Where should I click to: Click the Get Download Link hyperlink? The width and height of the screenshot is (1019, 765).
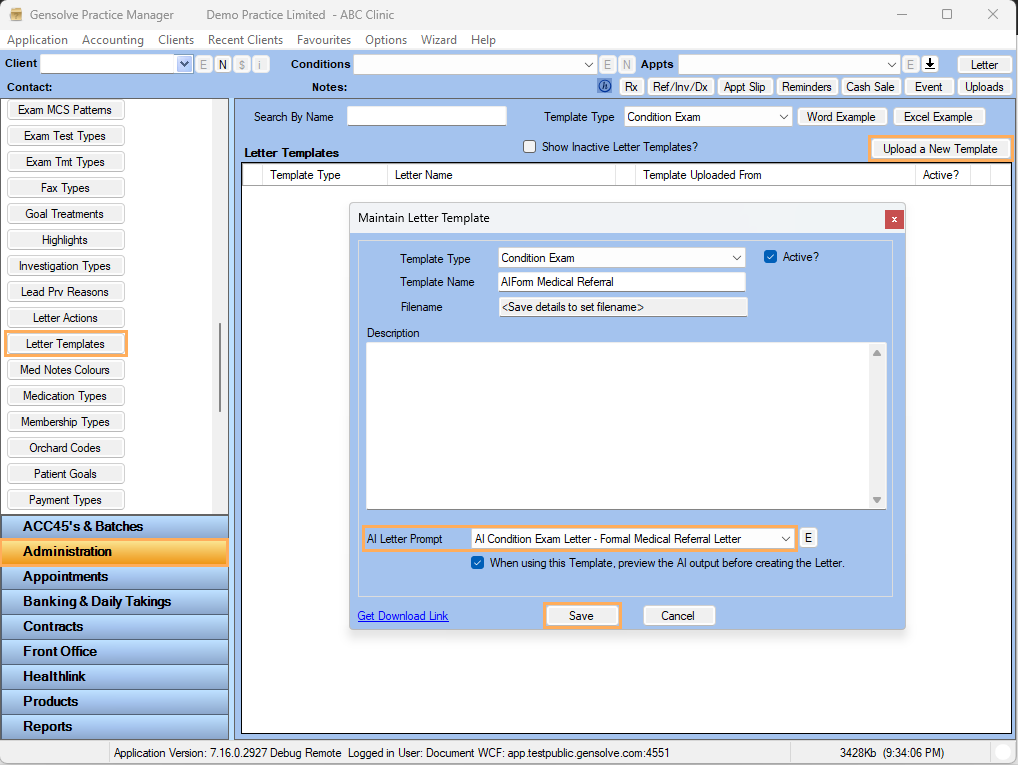[403, 616]
